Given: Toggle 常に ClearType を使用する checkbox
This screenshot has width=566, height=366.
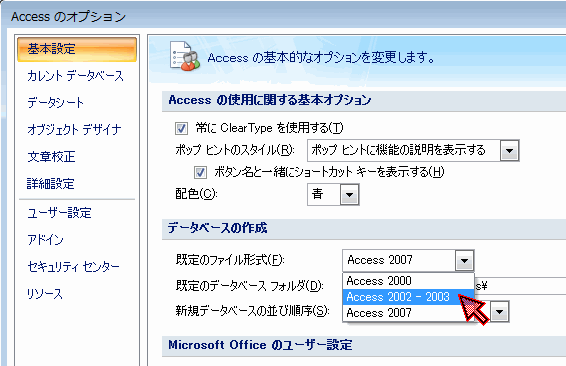Looking at the screenshot, I should 181,128.
